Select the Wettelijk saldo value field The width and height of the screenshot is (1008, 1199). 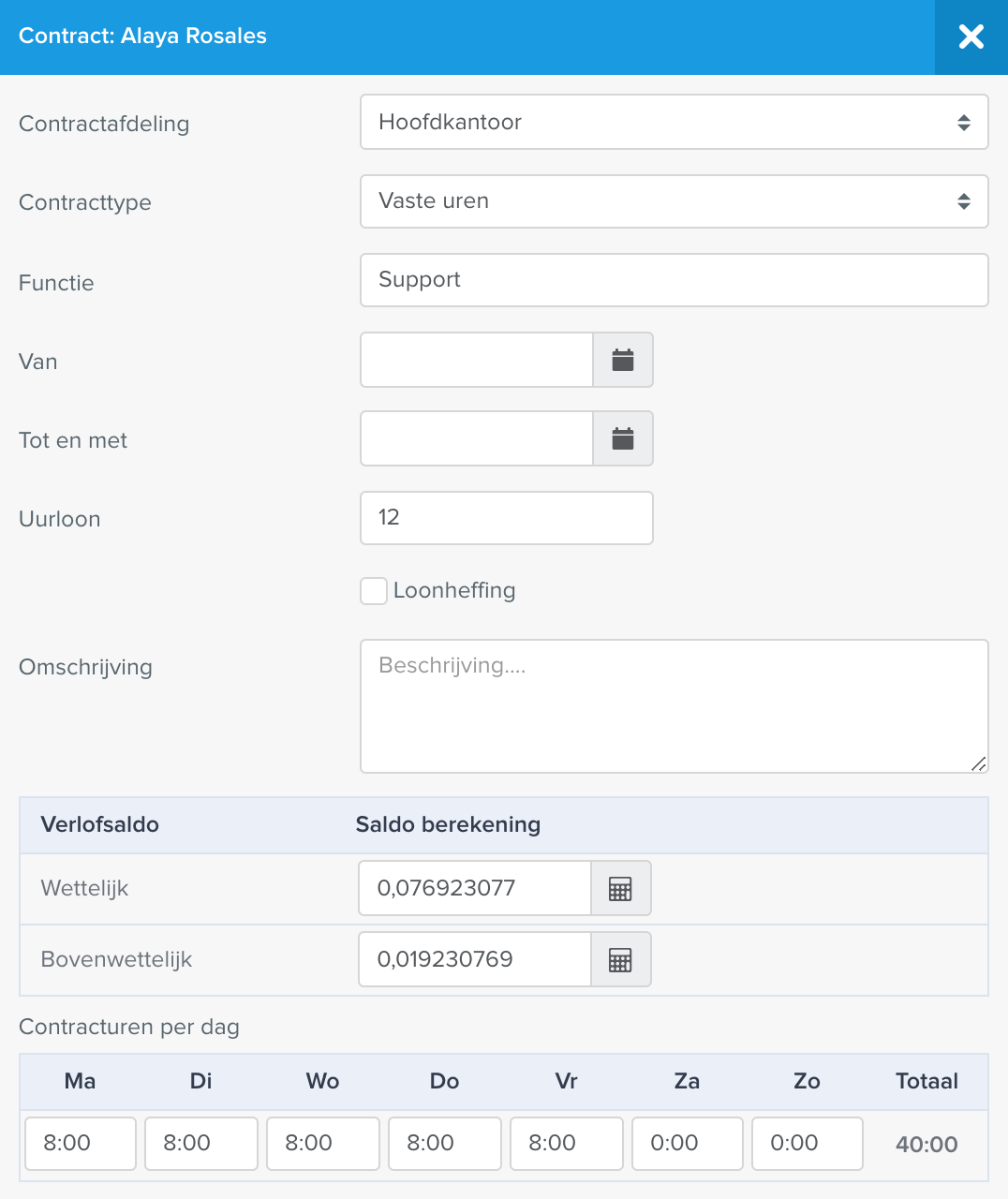475,888
